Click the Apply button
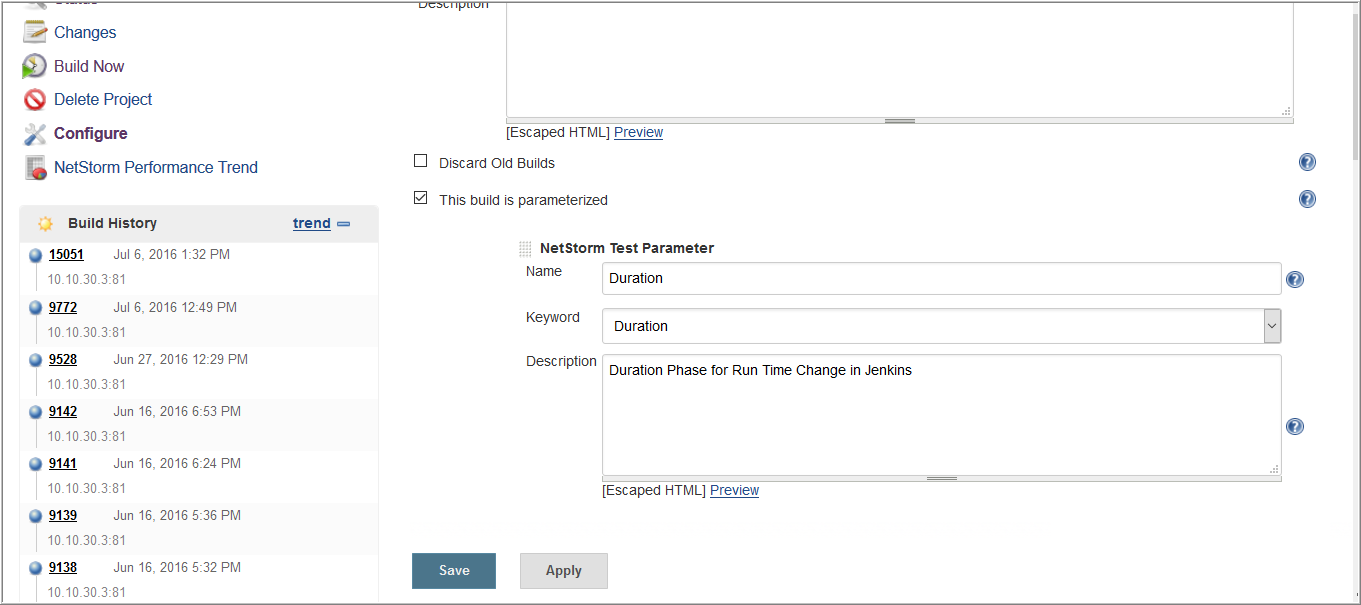Image resolution: width=1361 pixels, height=605 pixels. coord(564,571)
